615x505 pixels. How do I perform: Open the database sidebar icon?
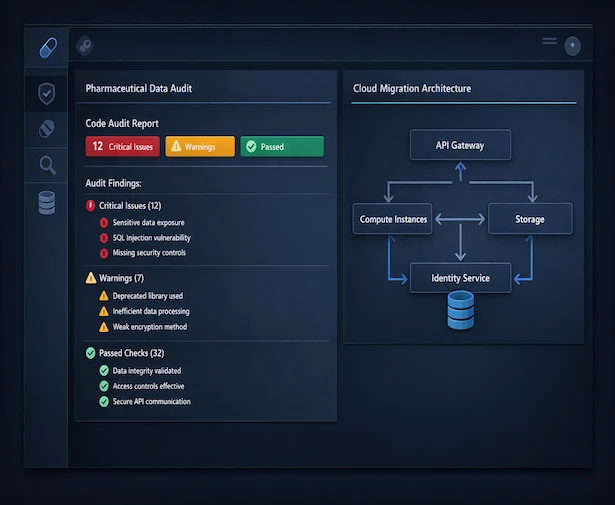(47, 203)
